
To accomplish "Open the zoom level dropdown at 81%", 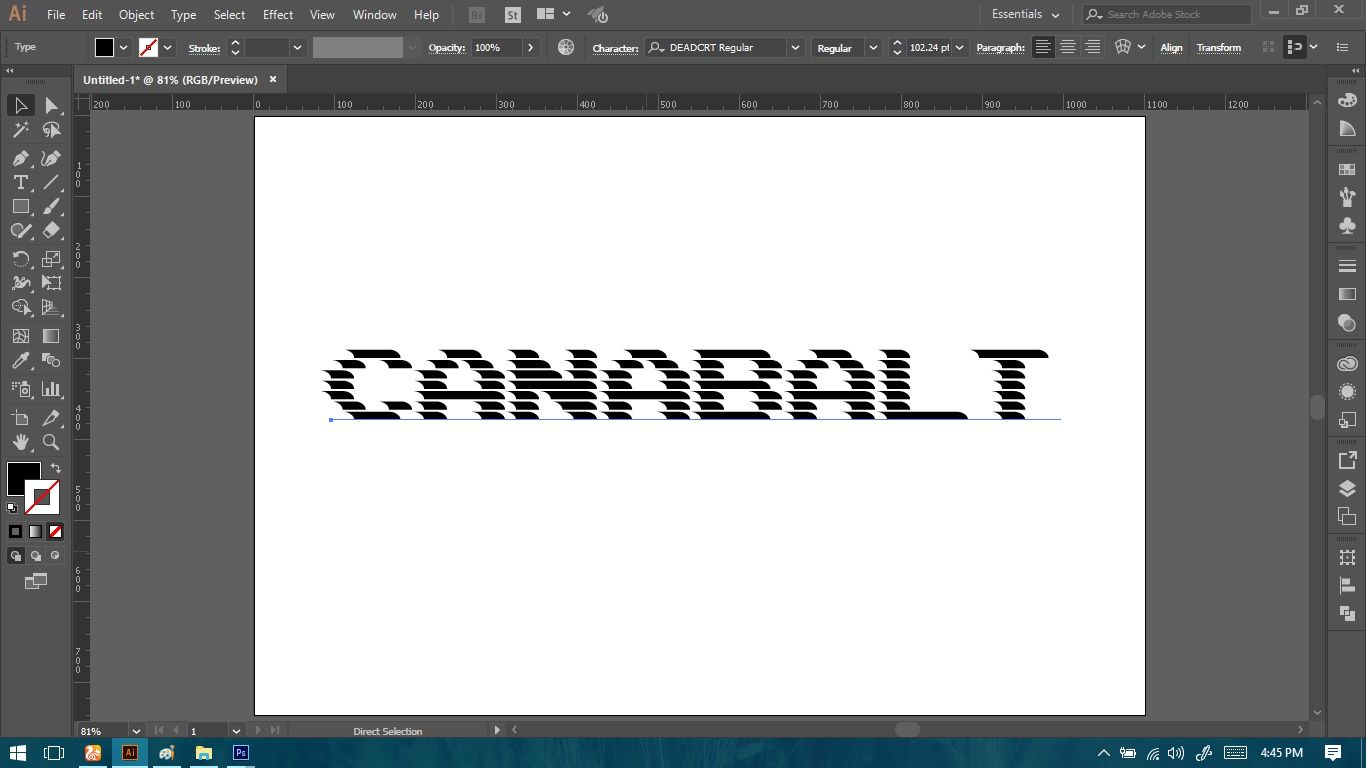I will coord(136,731).
